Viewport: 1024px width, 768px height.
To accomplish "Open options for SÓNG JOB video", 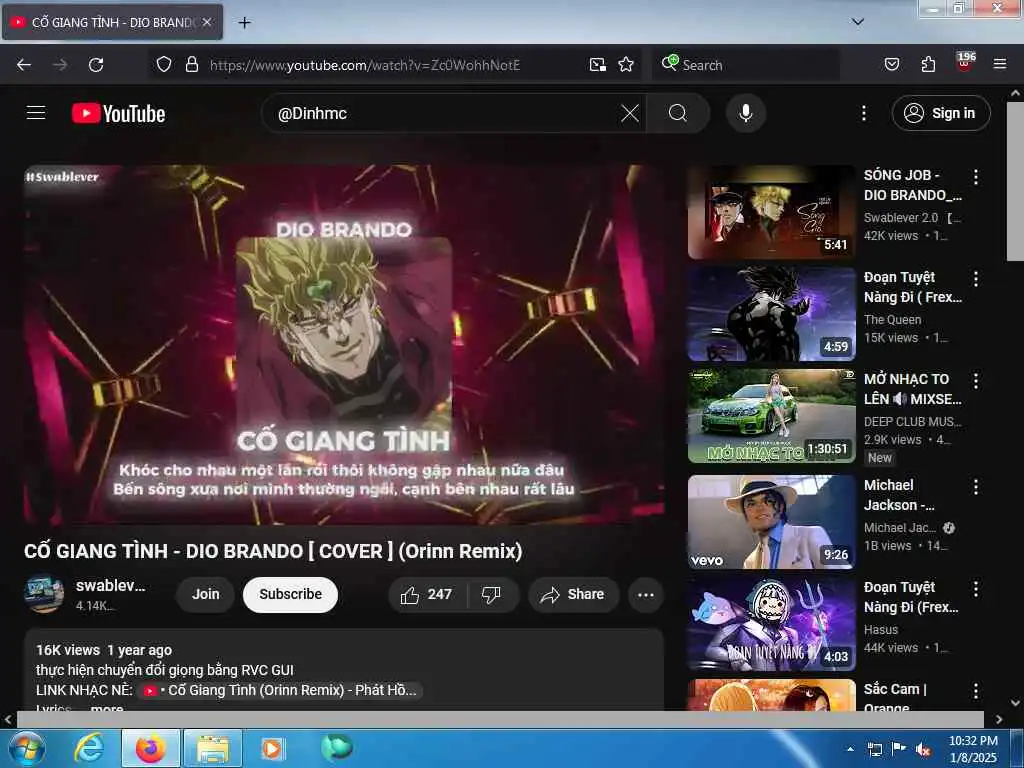I will (x=976, y=176).
